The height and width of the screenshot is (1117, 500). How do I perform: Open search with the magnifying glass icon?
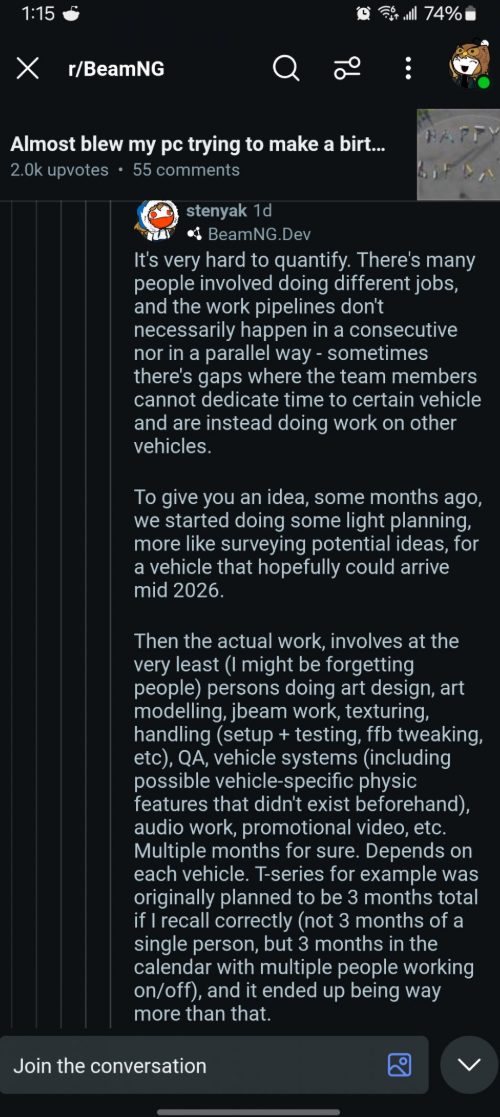(286, 69)
